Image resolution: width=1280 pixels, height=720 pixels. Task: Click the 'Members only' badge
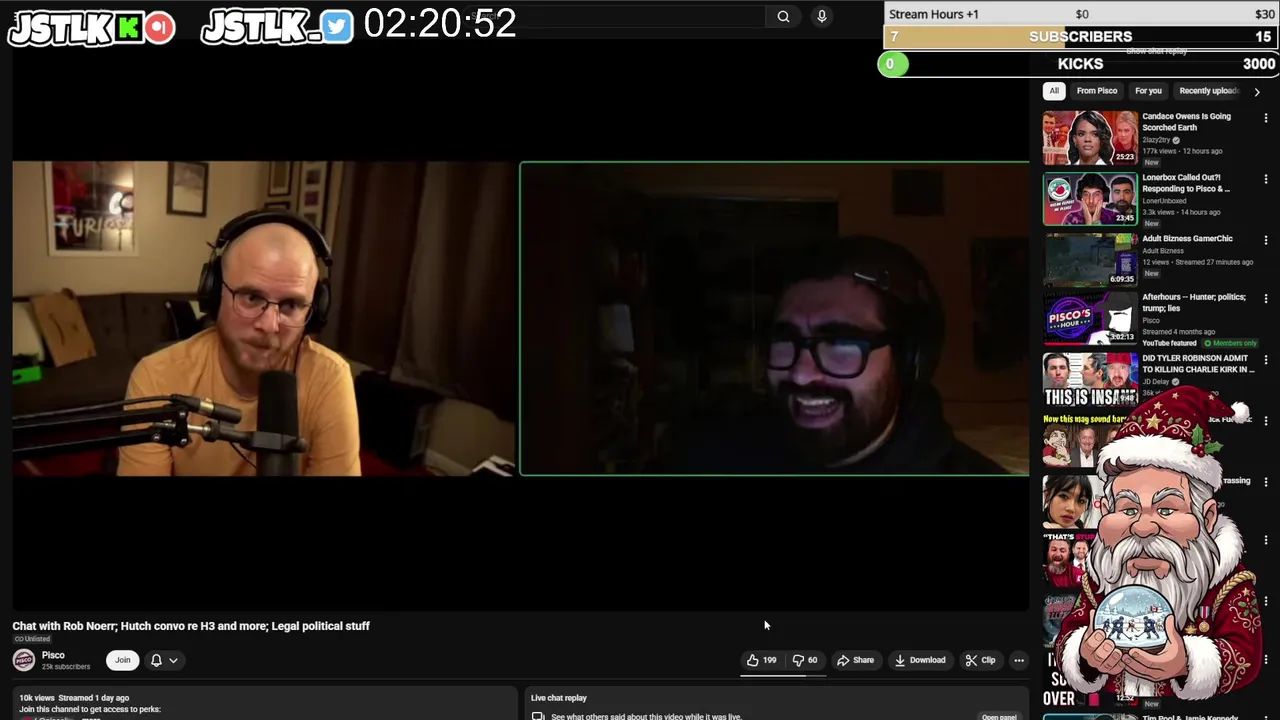[1230, 343]
